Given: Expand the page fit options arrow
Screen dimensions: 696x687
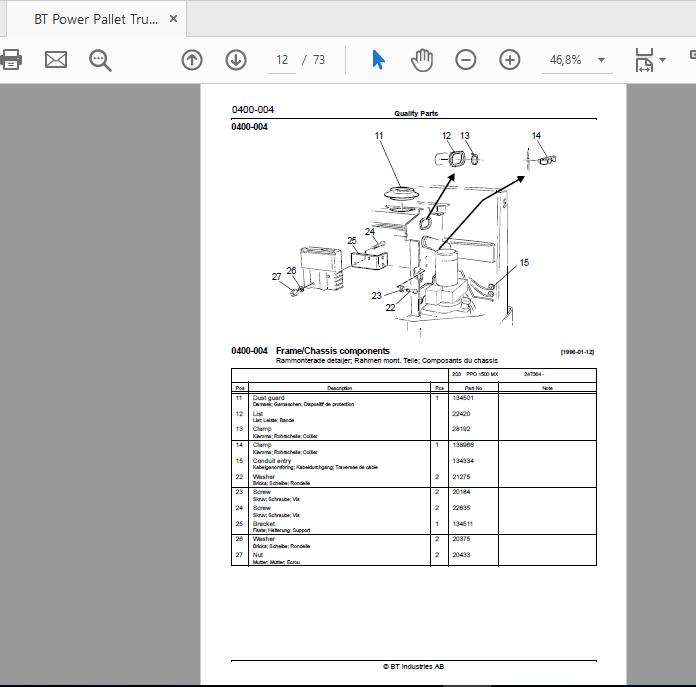Looking at the screenshot, I should click(x=662, y=60).
